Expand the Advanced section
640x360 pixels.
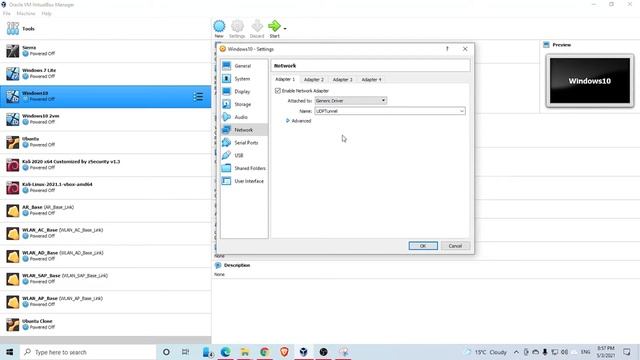point(298,121)
